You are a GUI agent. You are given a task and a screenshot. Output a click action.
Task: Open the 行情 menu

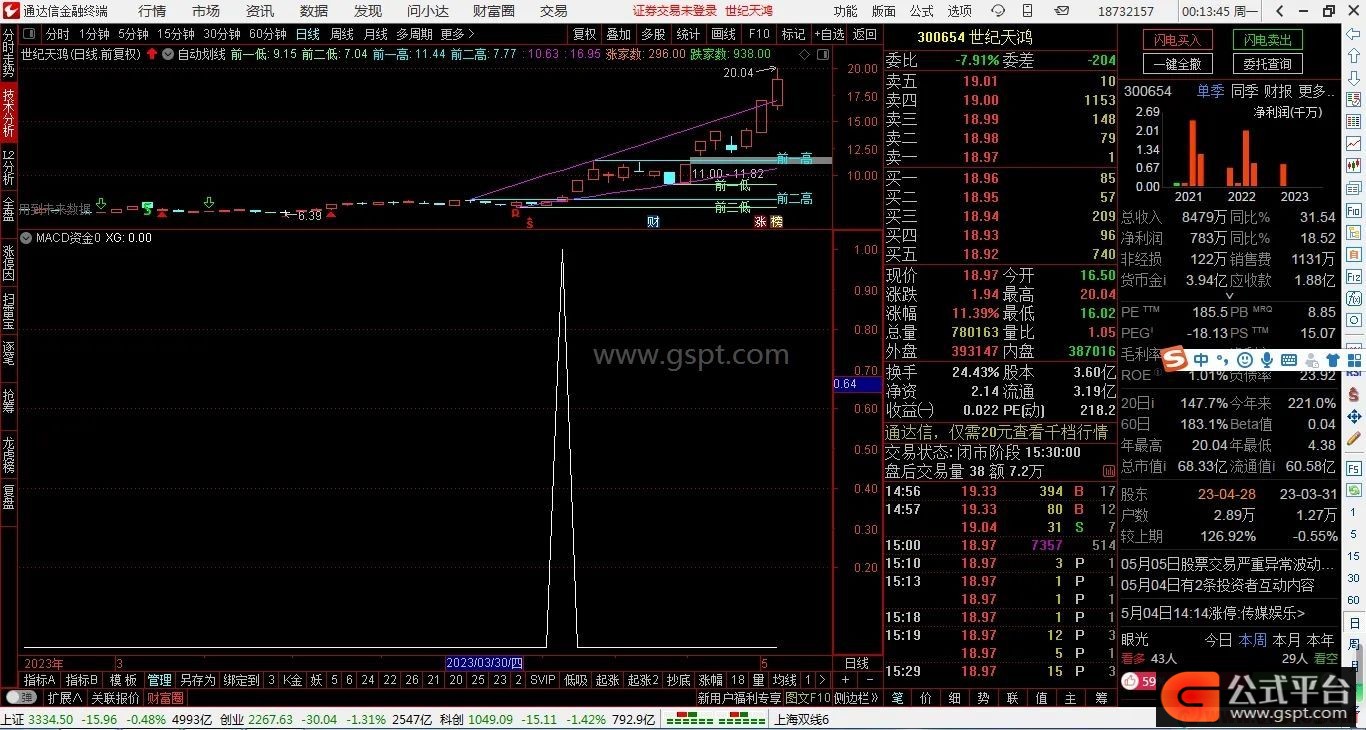[x=152, y=11]
